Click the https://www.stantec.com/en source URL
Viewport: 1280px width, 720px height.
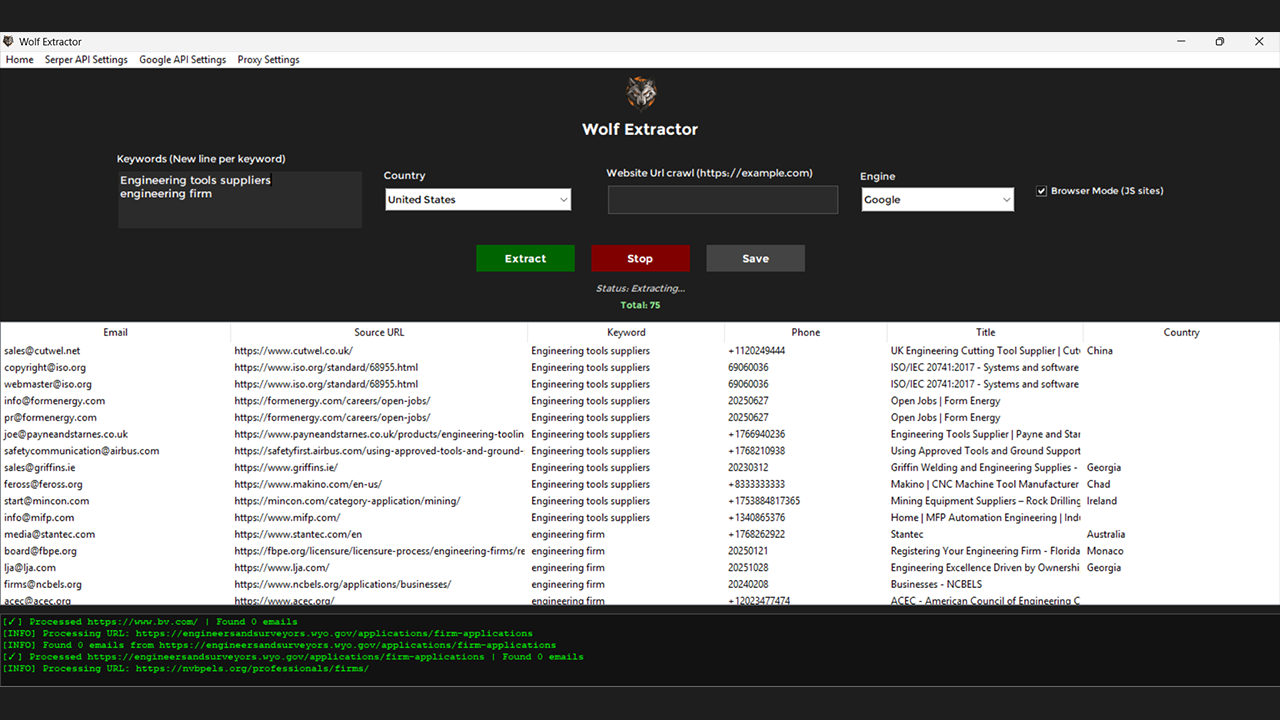pos(298,534)
